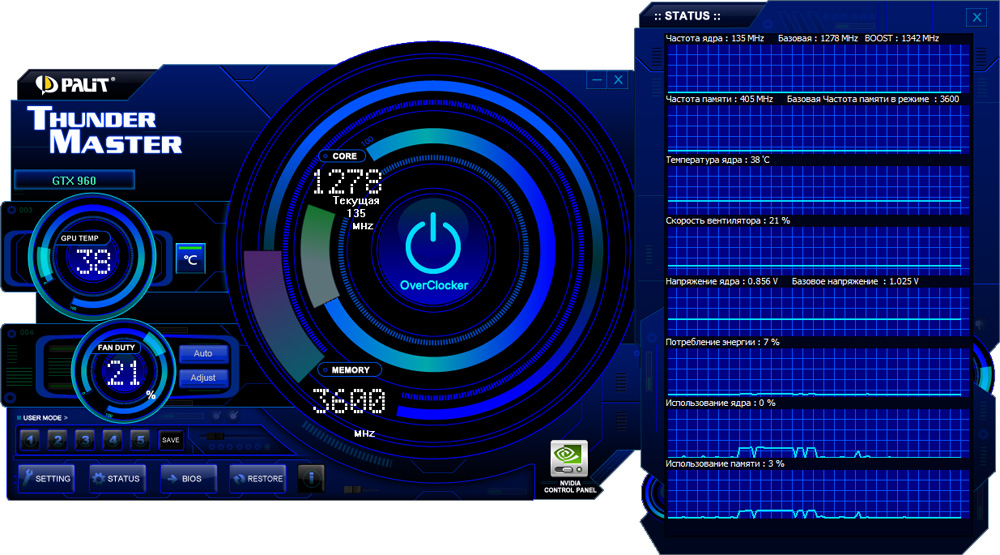
Task: Click the Palit logo
Action: [x=75, y=84]
